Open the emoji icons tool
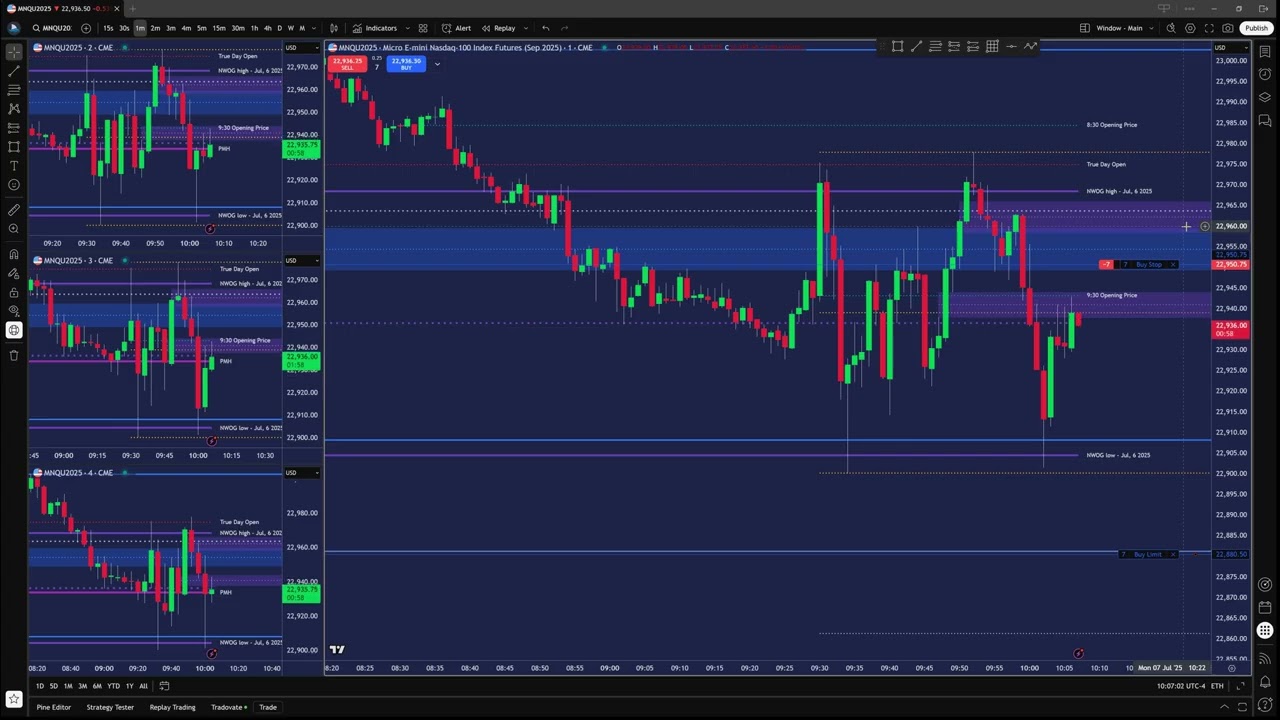This screenshot has height=720, width=1280. pyautogui.click(x=14, y=185)
